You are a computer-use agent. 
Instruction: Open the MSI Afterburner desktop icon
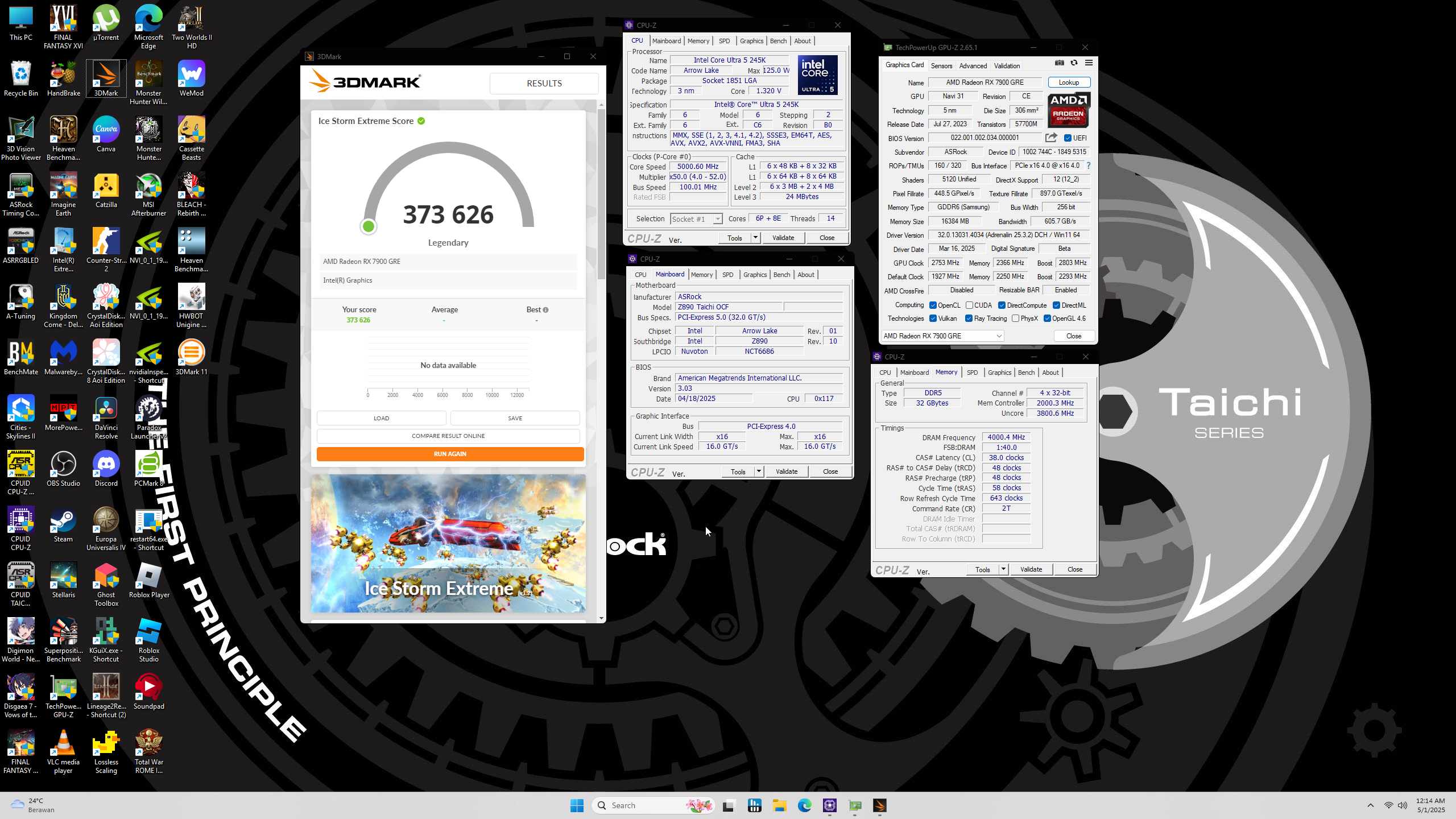148,195
